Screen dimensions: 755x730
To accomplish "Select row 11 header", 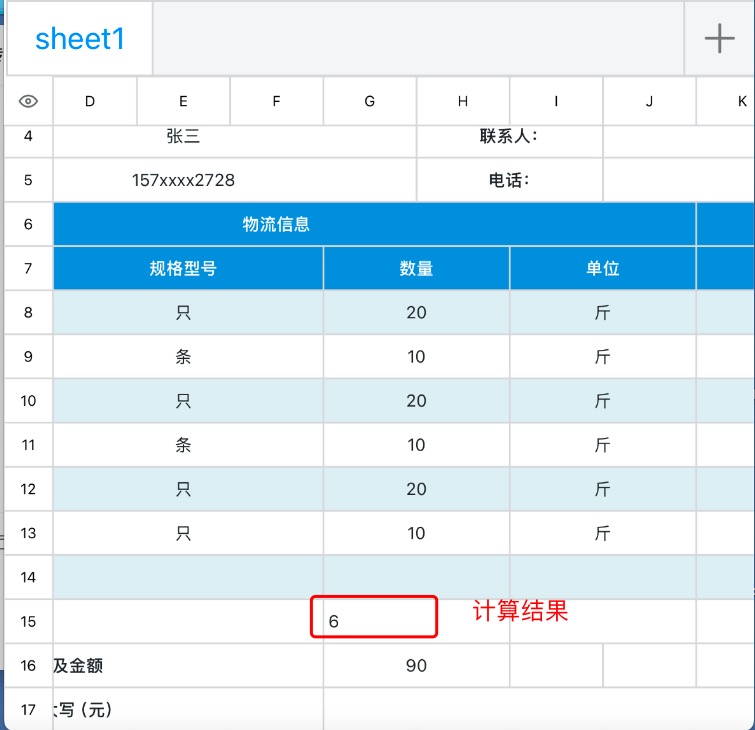I will 28,444.
